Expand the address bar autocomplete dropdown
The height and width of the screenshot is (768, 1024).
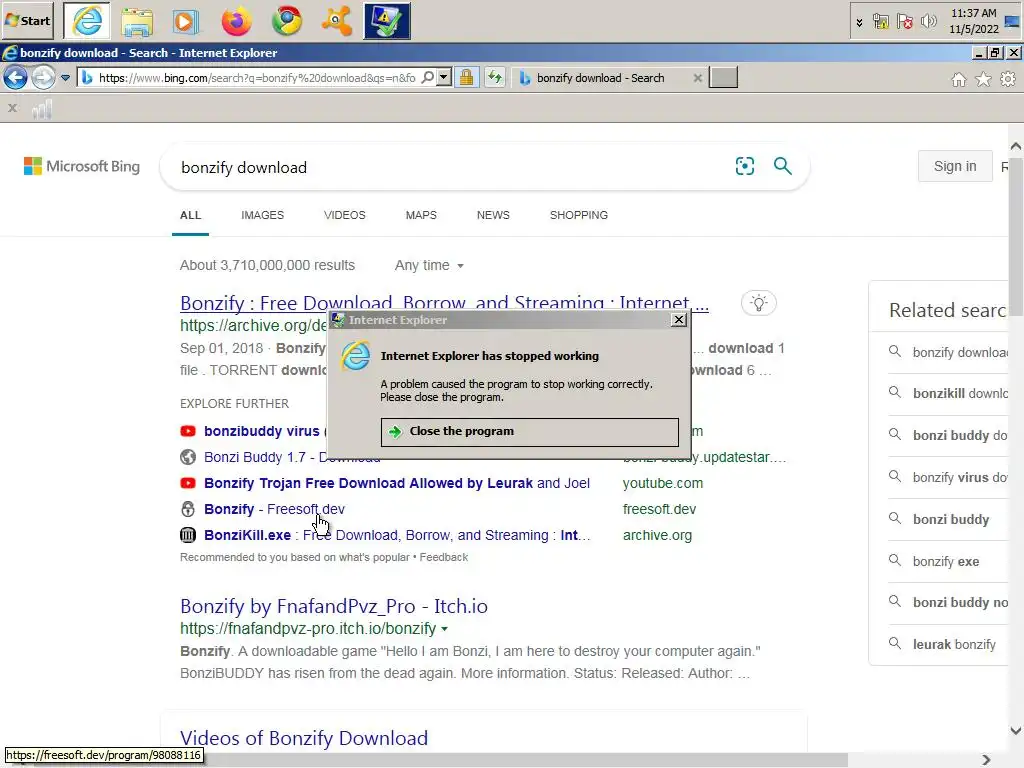(x=444, y=78)
